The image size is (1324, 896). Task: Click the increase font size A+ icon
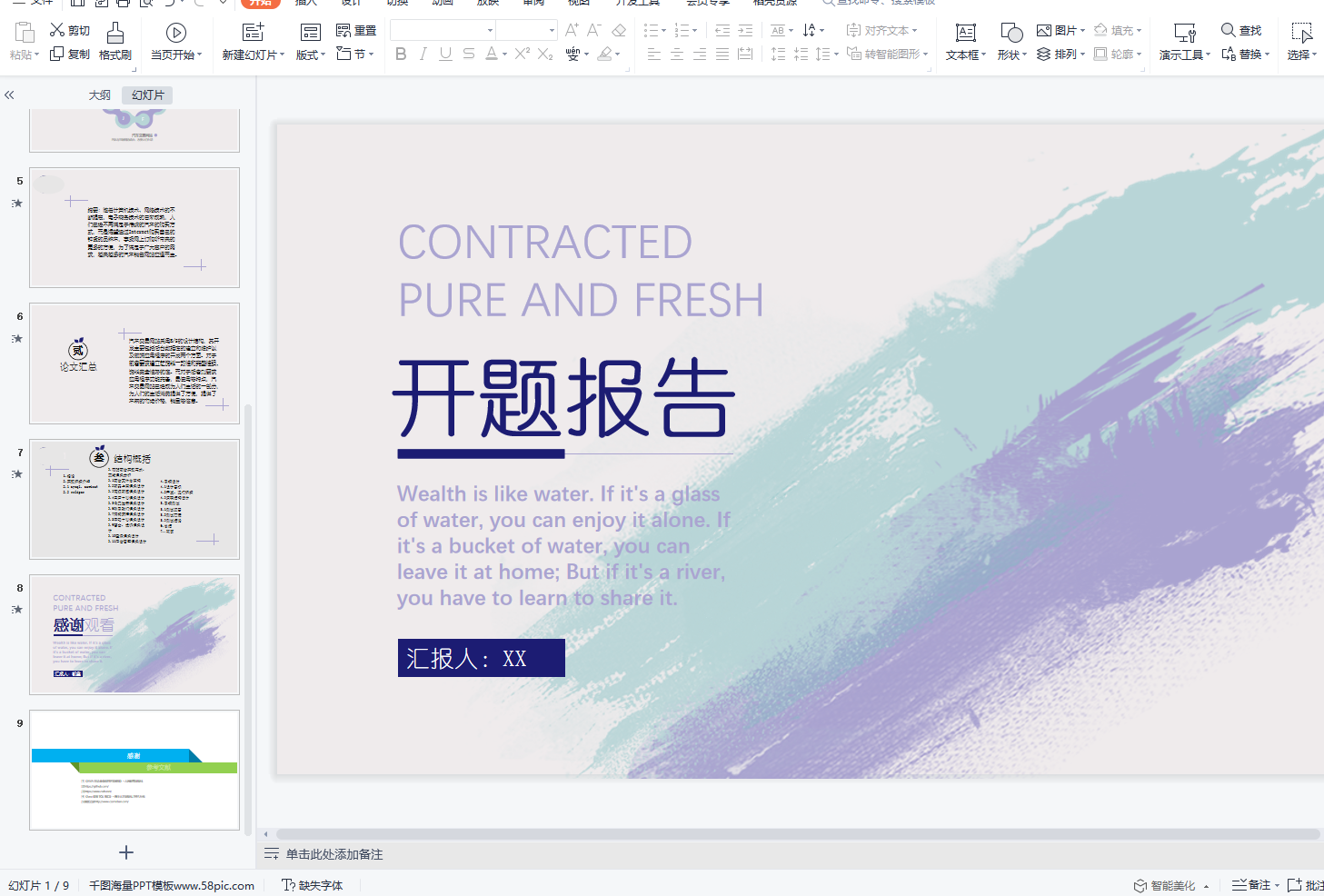[572, 30]
